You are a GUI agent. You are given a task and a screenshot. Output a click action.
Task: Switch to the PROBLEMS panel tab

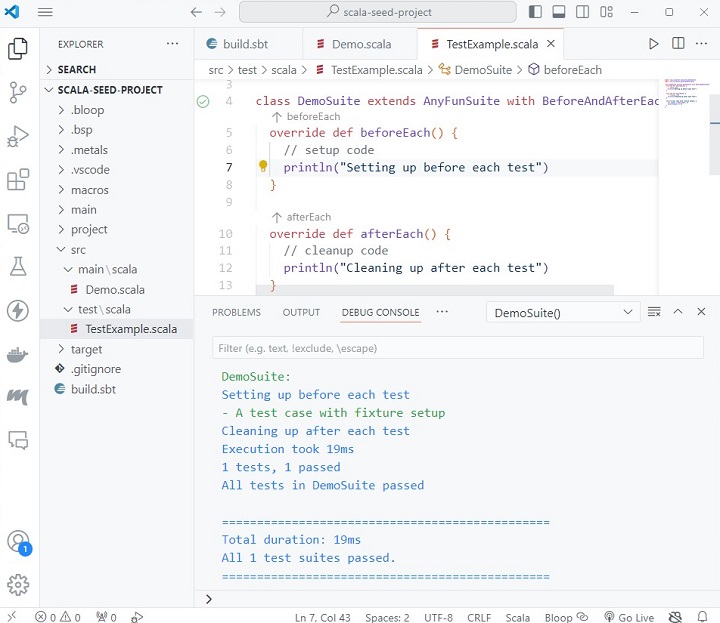click(236, 312)
